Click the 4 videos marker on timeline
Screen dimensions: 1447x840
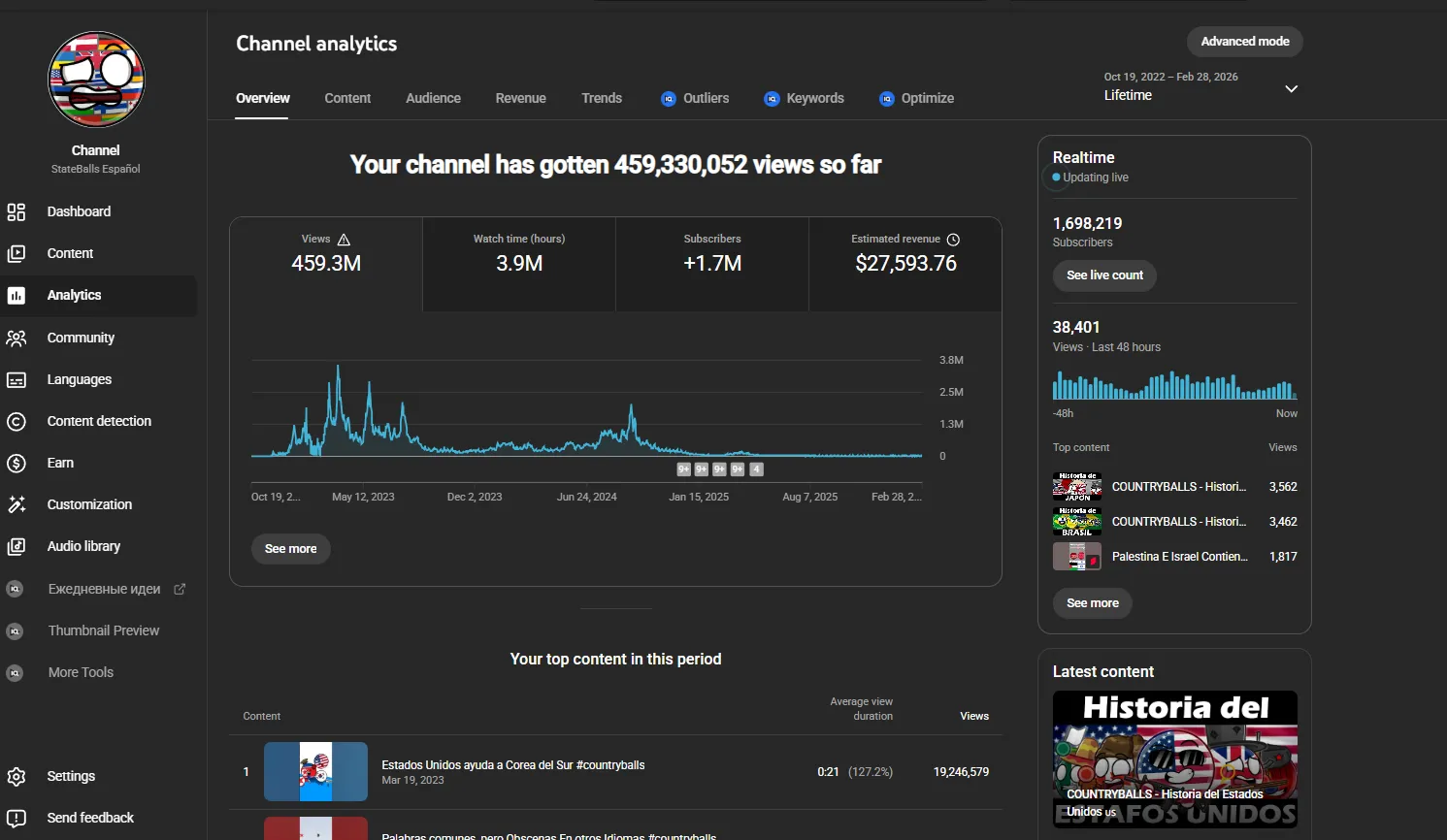757,469
